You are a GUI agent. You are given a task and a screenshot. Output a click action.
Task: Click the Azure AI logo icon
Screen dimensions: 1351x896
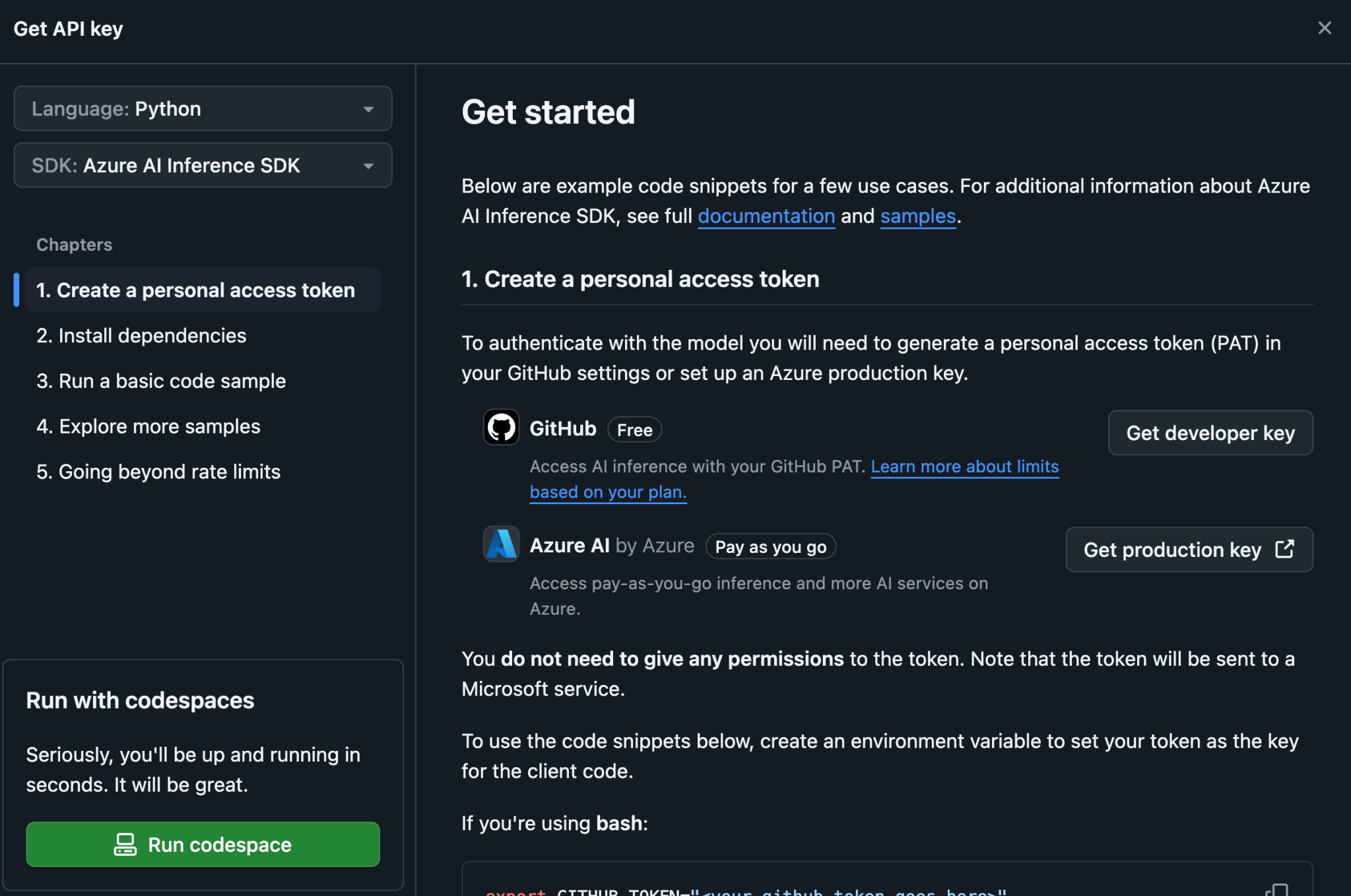(x=501, y=544)
